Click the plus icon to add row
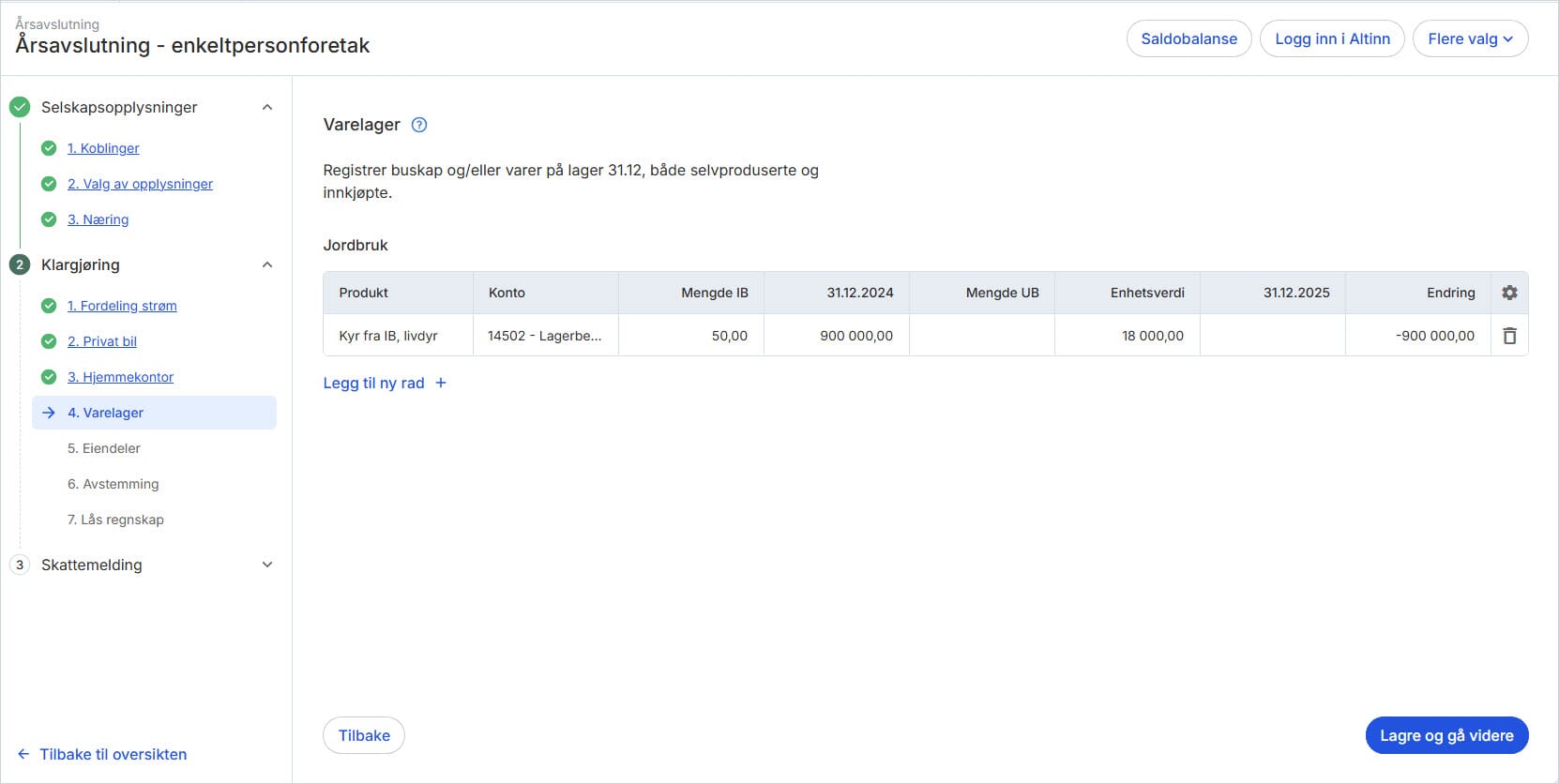This screenshot has width=1559, height=784. pos(441,383)
